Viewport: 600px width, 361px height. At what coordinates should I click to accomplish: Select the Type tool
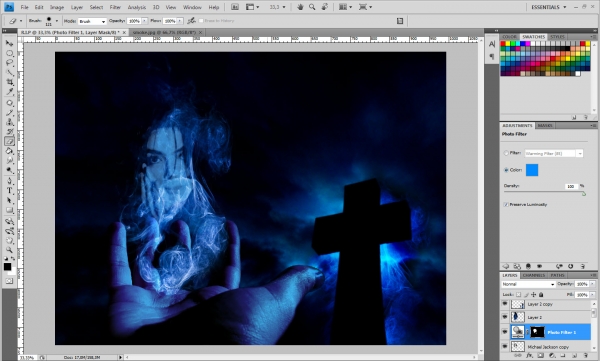point(9,191)
